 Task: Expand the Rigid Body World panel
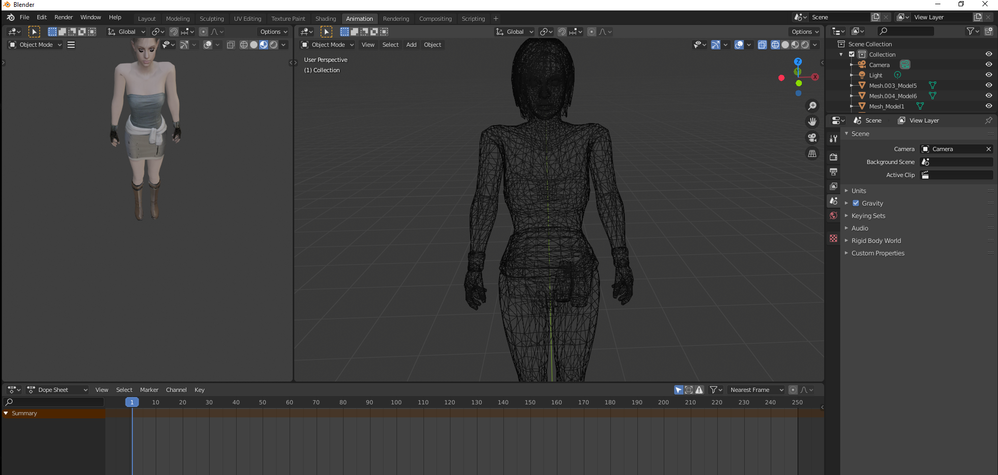pyautogui.click(x=875, y=241)
